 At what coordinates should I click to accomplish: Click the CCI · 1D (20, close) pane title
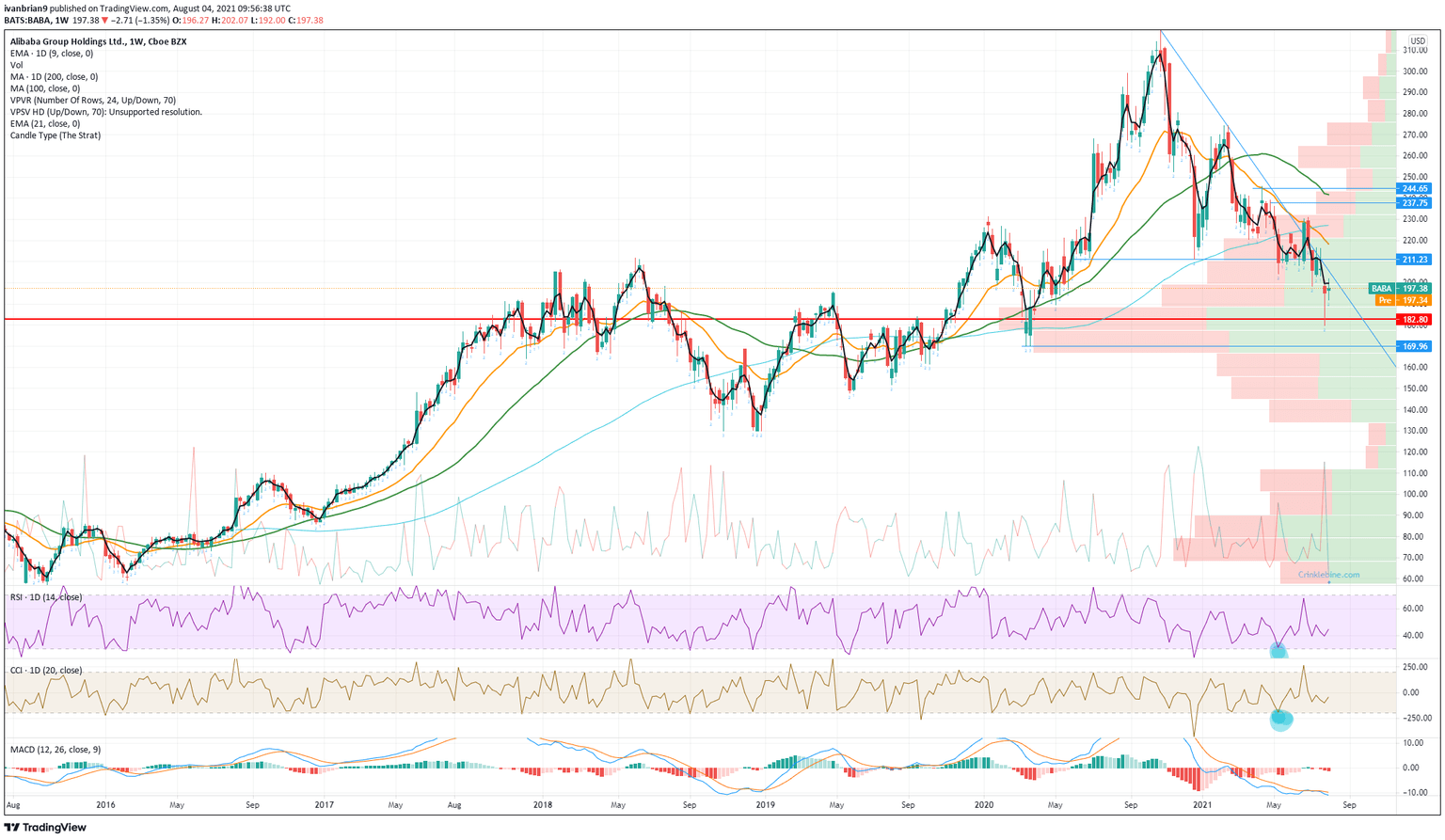tap(45, 671)
